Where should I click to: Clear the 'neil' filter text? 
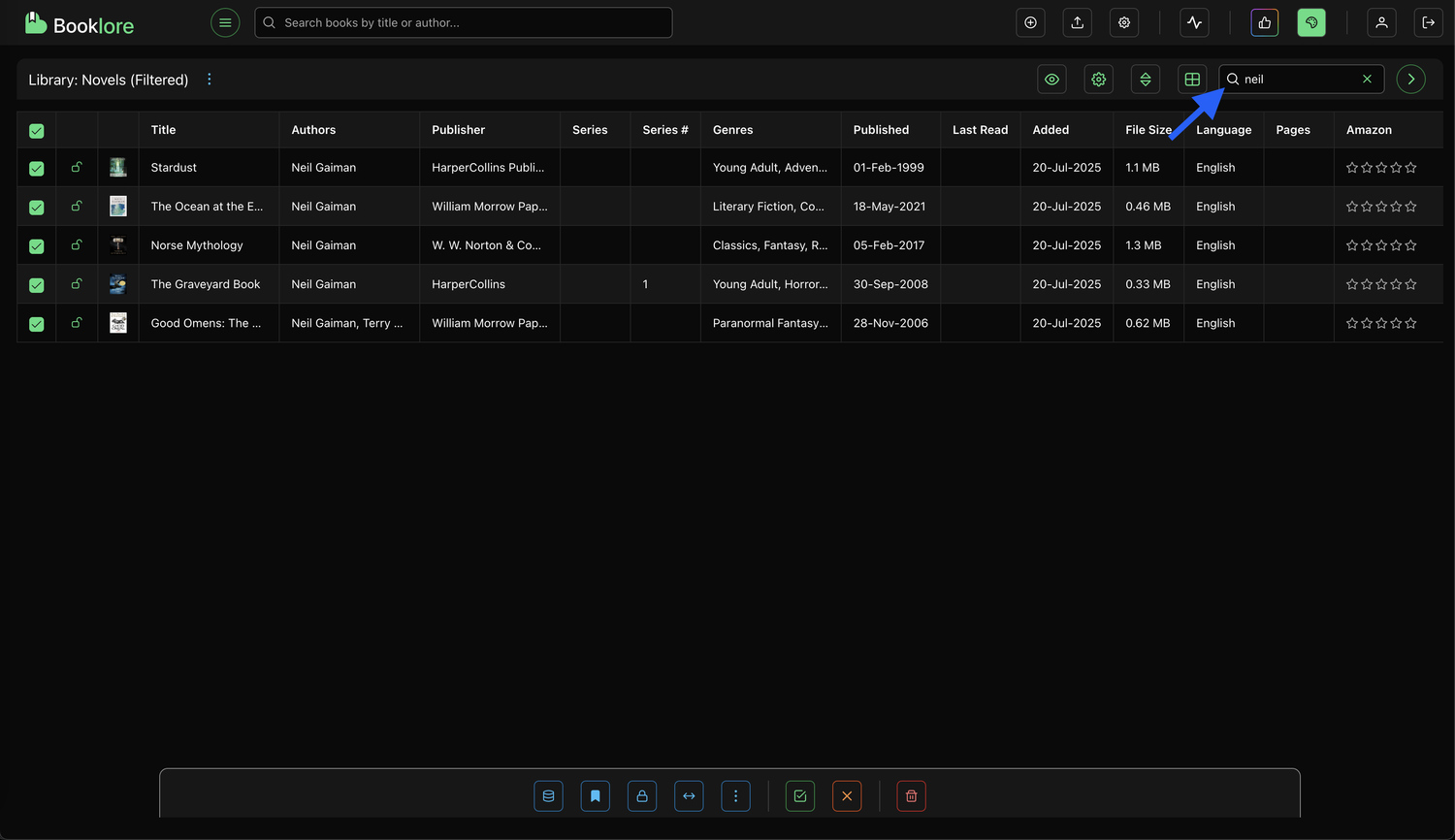tap(1367, 80)
